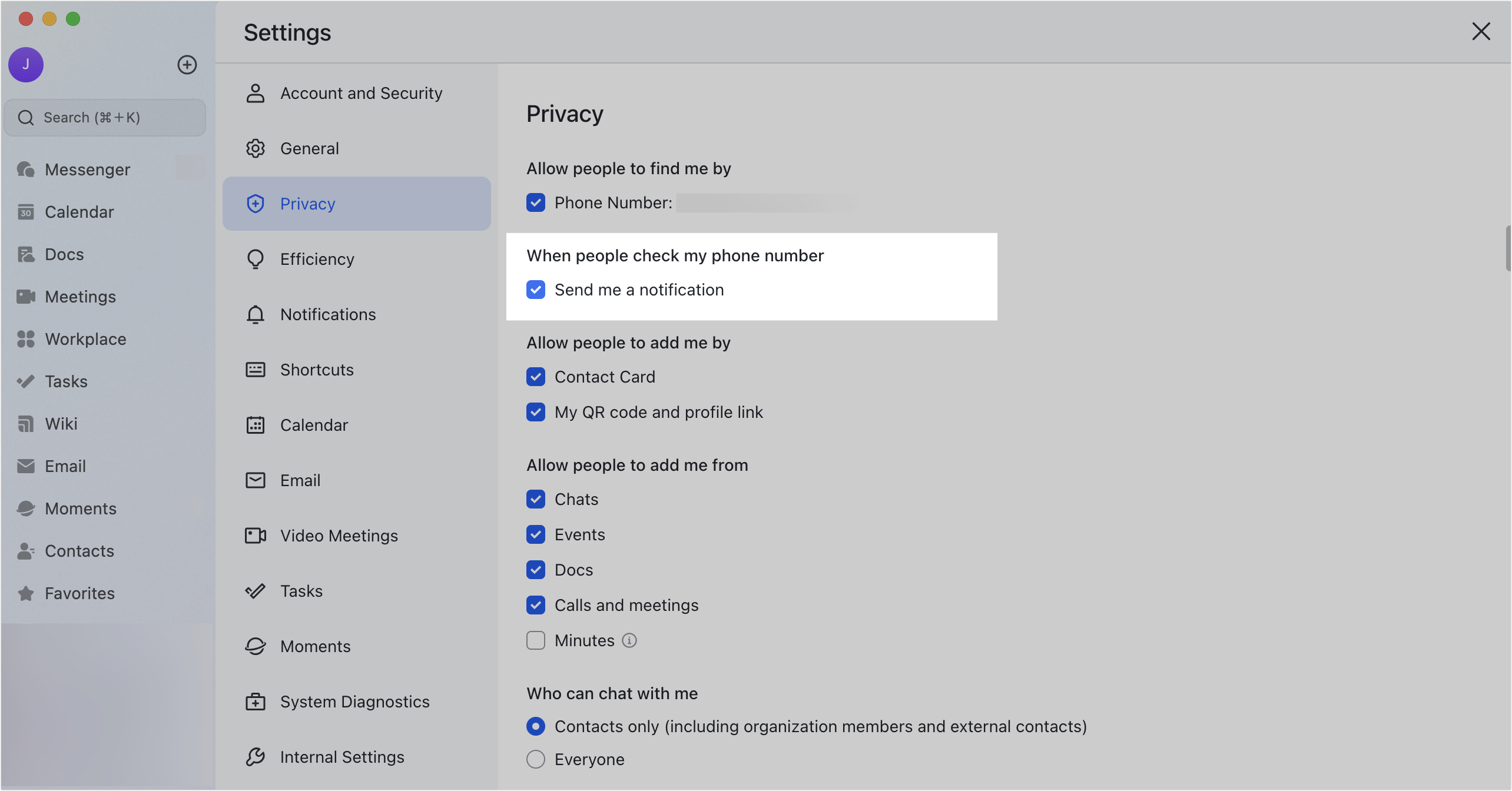Open Favorites star in sidebar
Image resolution: width=1512 pixels, height=791 pixels.
pyautogui.click(x=26, y=593)
